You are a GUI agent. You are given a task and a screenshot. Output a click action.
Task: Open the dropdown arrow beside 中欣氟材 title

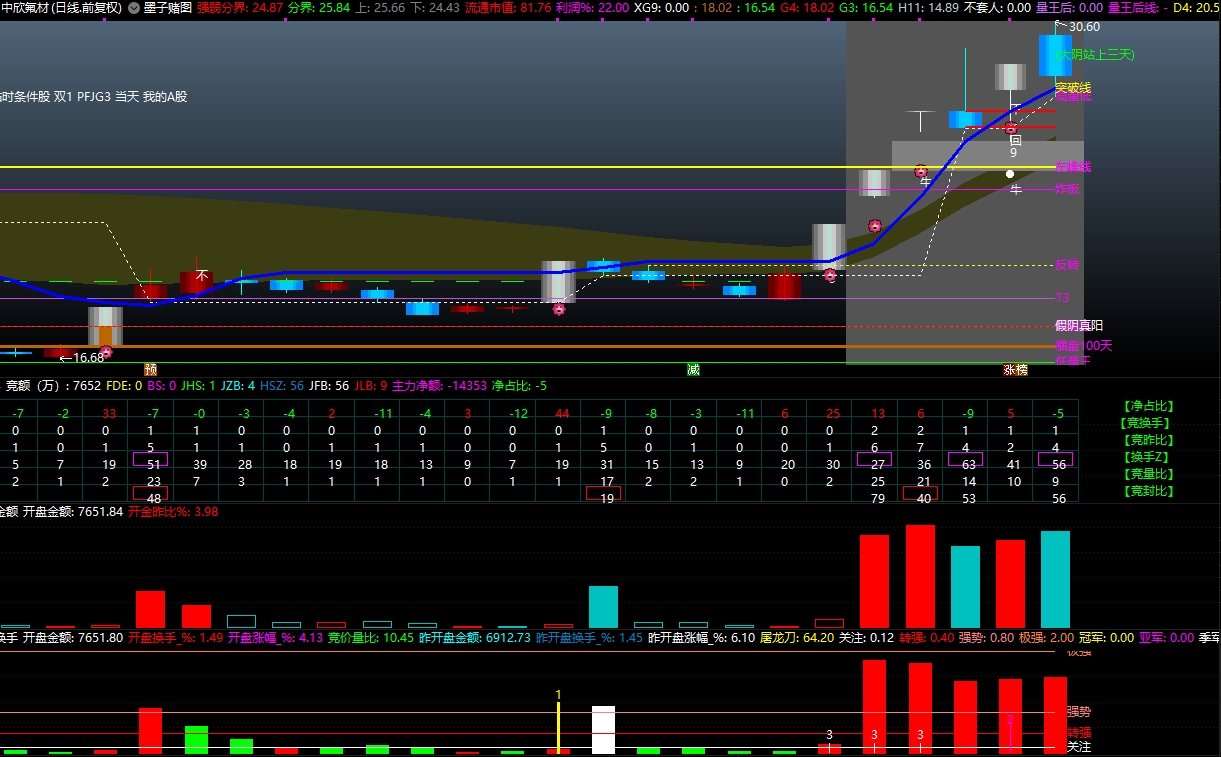[x=134, y=7]
